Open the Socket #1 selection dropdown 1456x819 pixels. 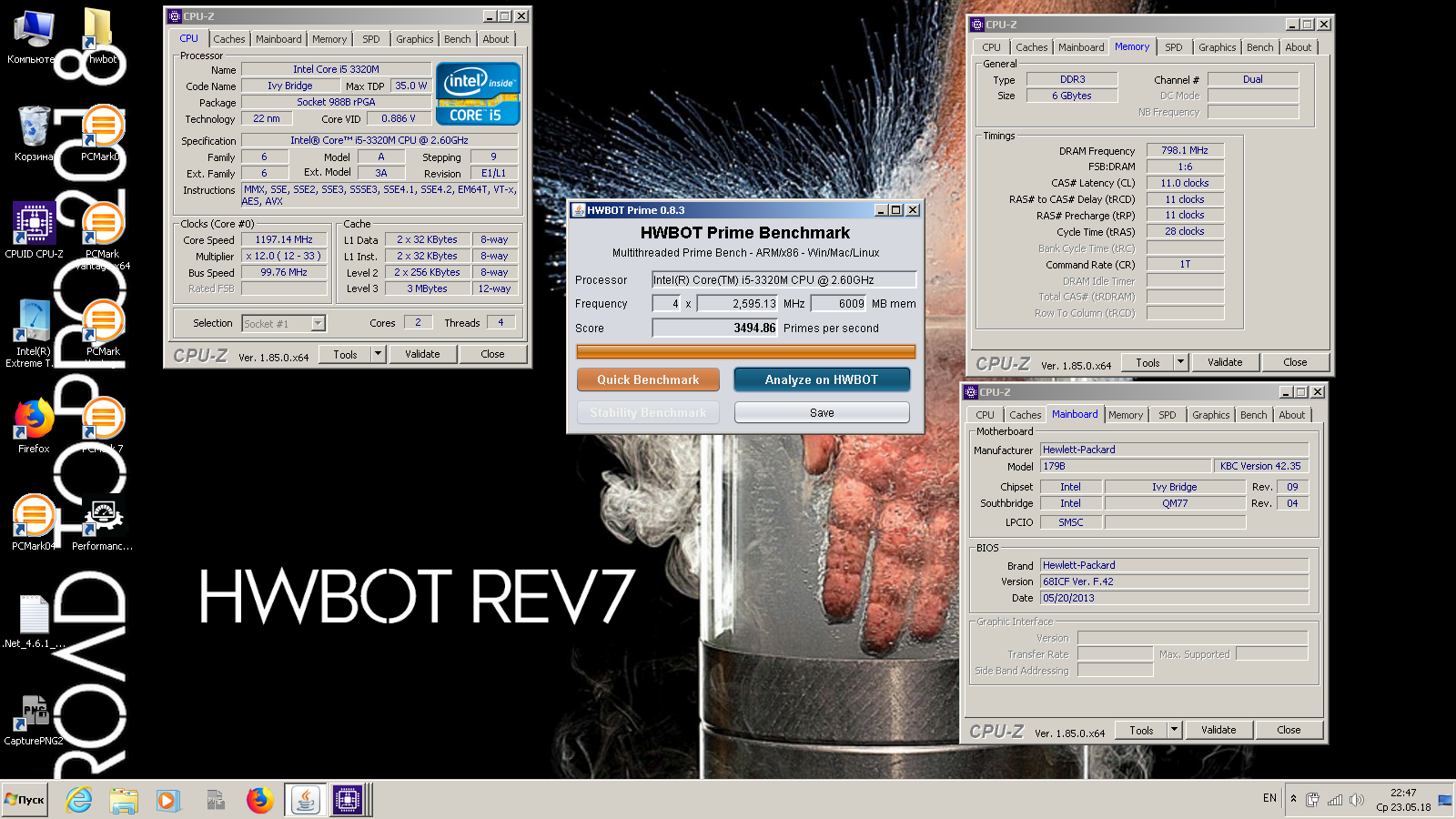pyautogui.click(x=284, y=323)
